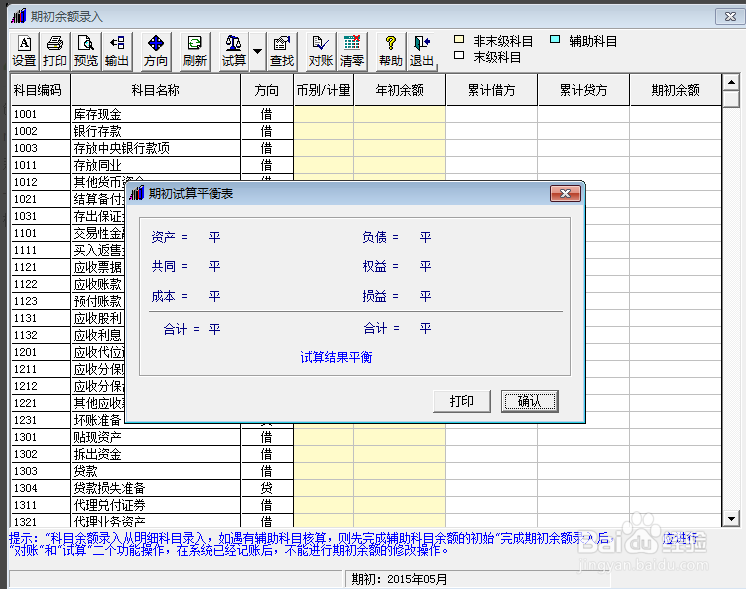Select the 库存现金 row in the table

155,115
